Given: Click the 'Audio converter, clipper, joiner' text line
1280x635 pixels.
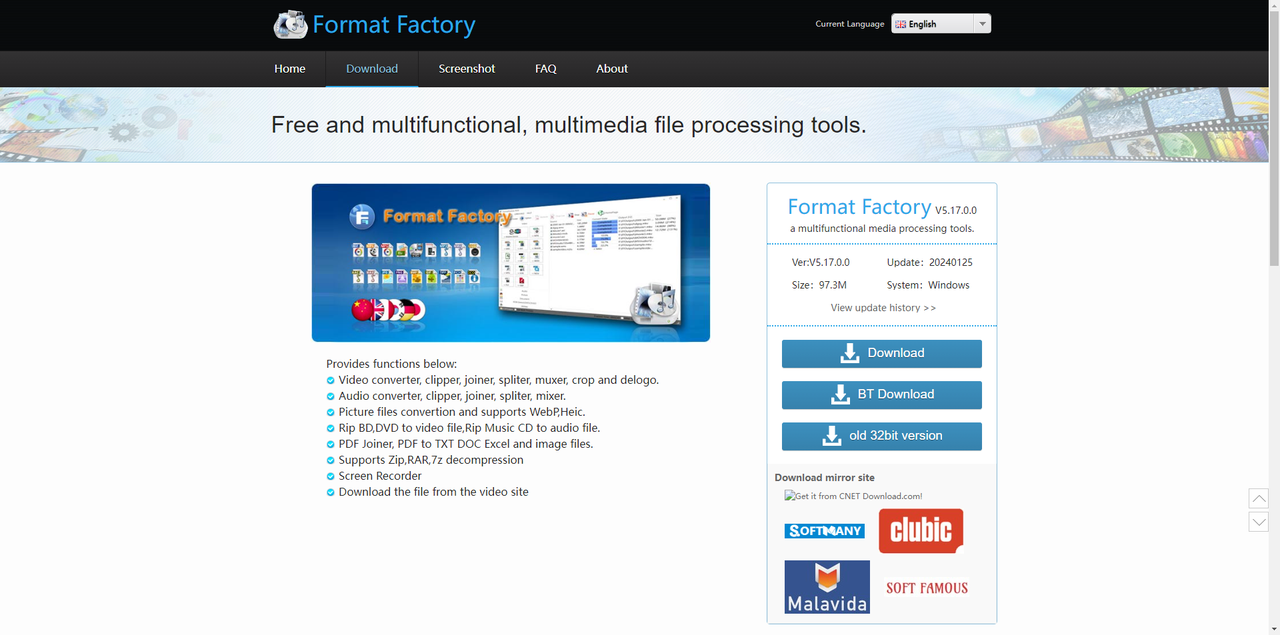Looking at the screenshot, I should click(x=452, y=396).
